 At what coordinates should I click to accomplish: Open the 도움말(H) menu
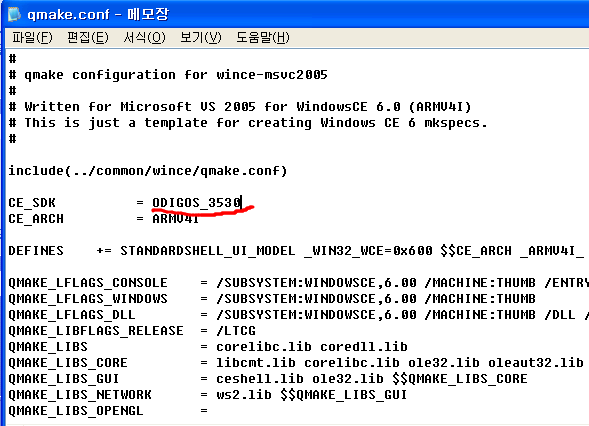coord(263,38)
